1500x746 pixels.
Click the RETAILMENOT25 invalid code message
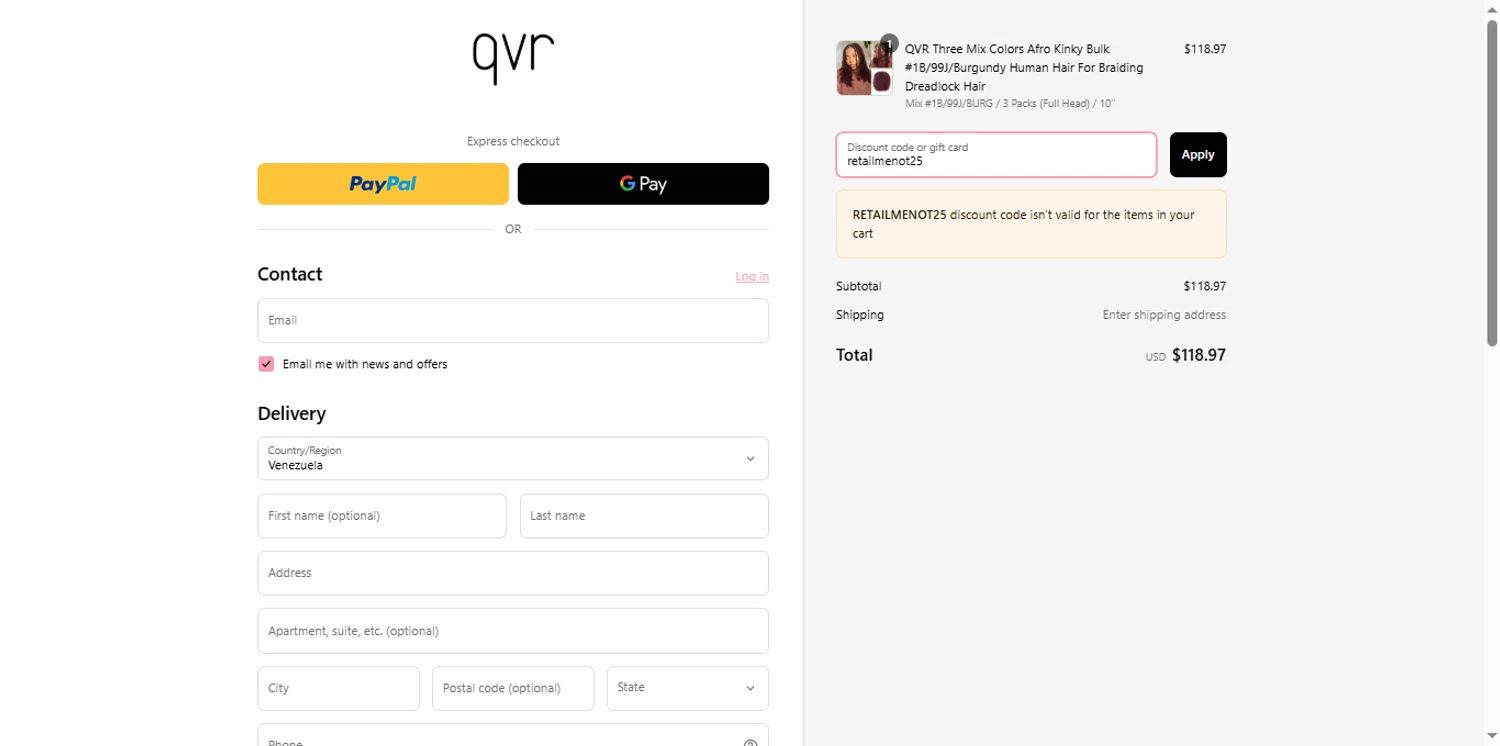click(x=1031, y=224)
